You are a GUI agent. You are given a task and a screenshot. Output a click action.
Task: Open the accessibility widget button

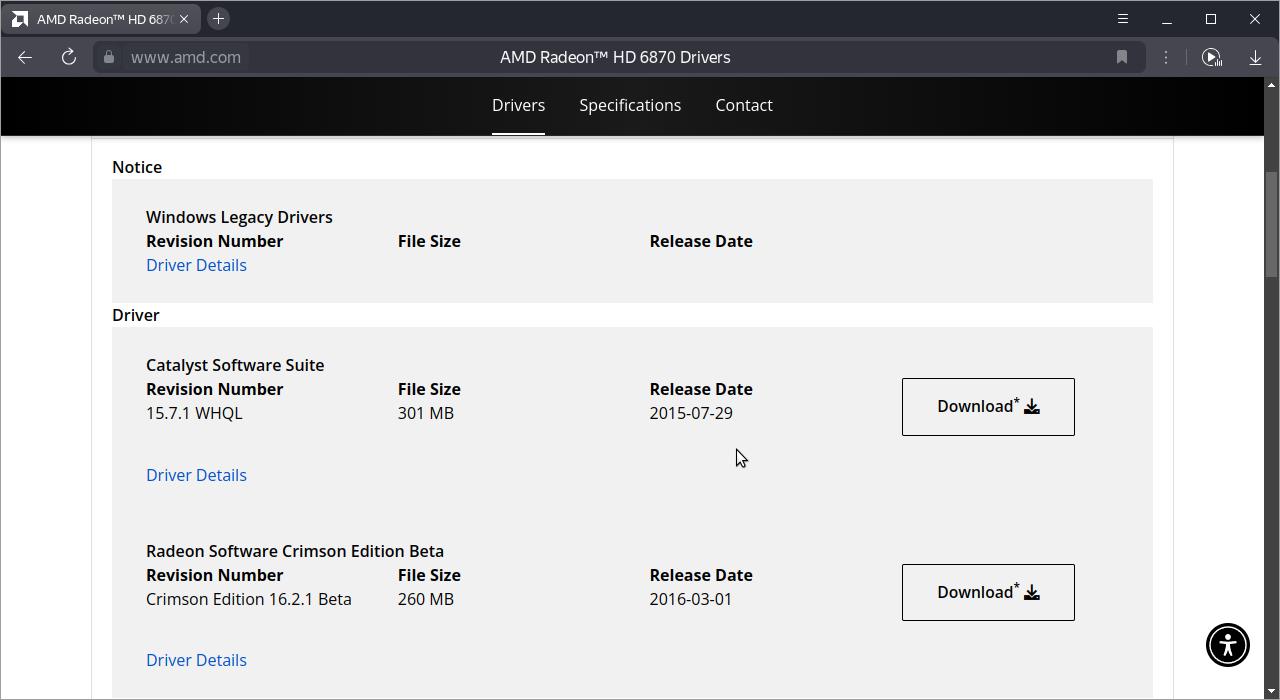[1227, 644]
